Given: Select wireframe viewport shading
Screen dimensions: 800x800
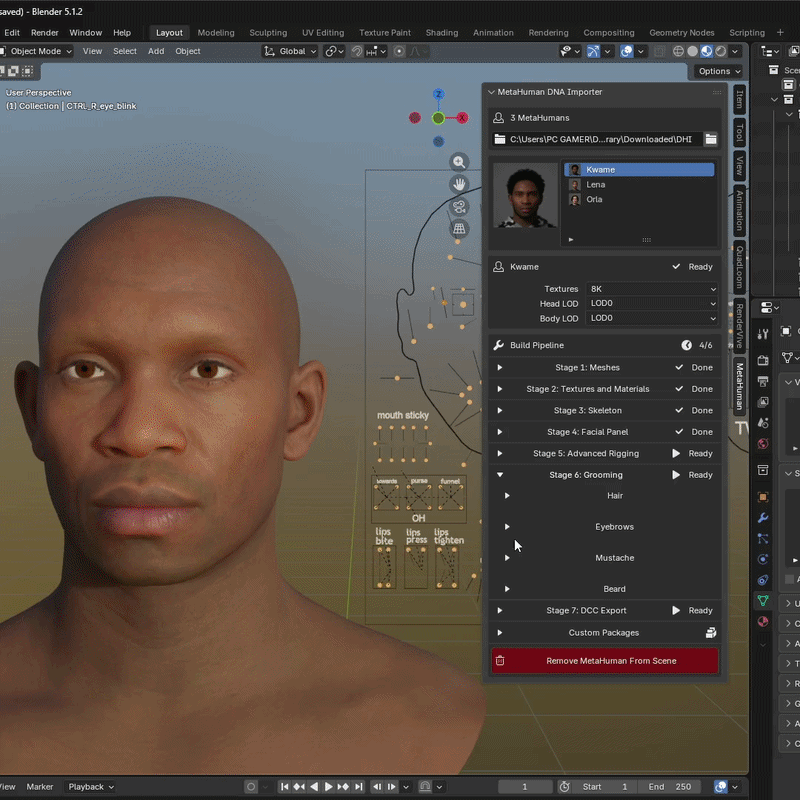Looking at the screenshot, I should pos(678,51).
